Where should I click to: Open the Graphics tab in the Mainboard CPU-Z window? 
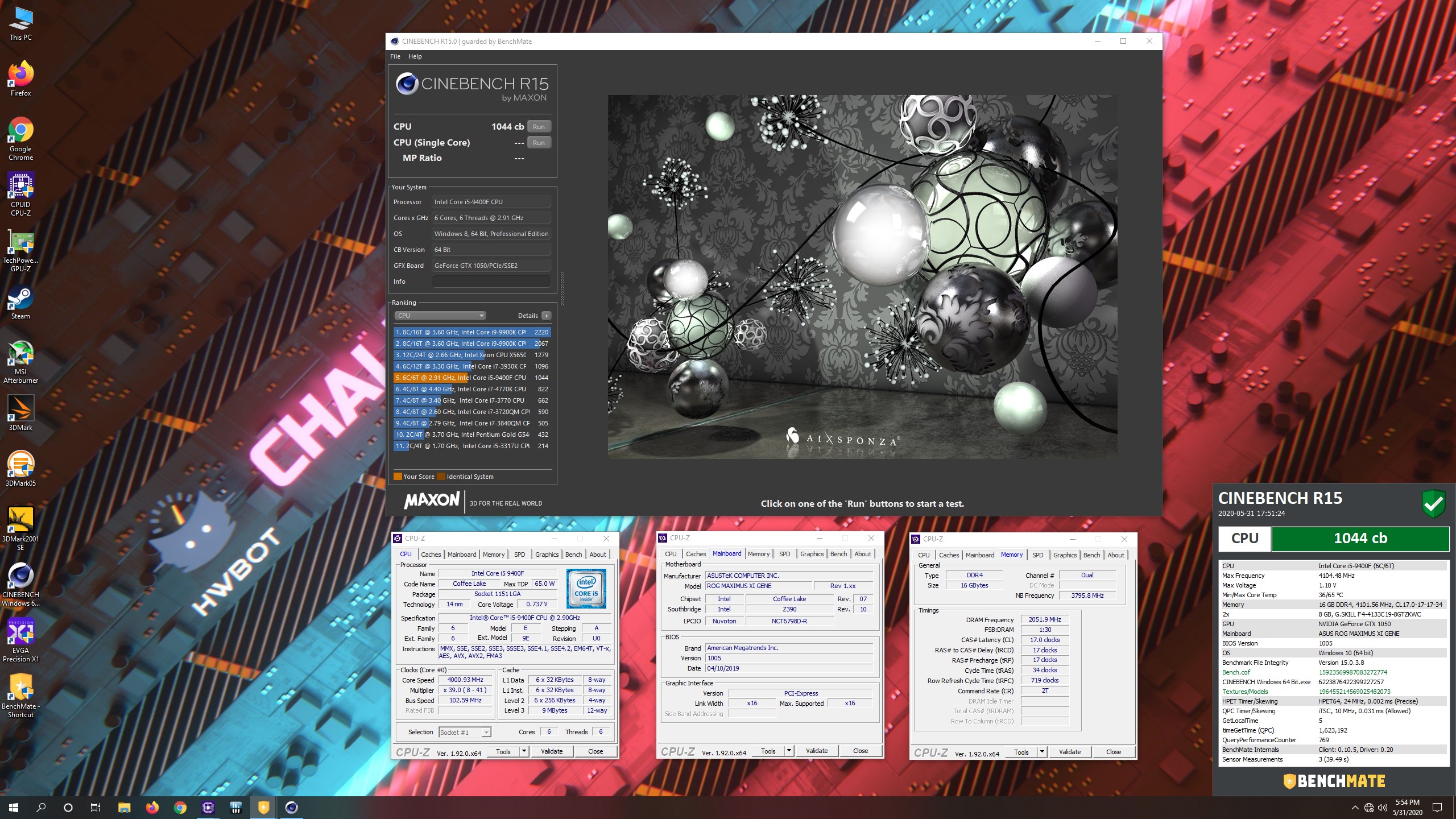click(812, 554)
